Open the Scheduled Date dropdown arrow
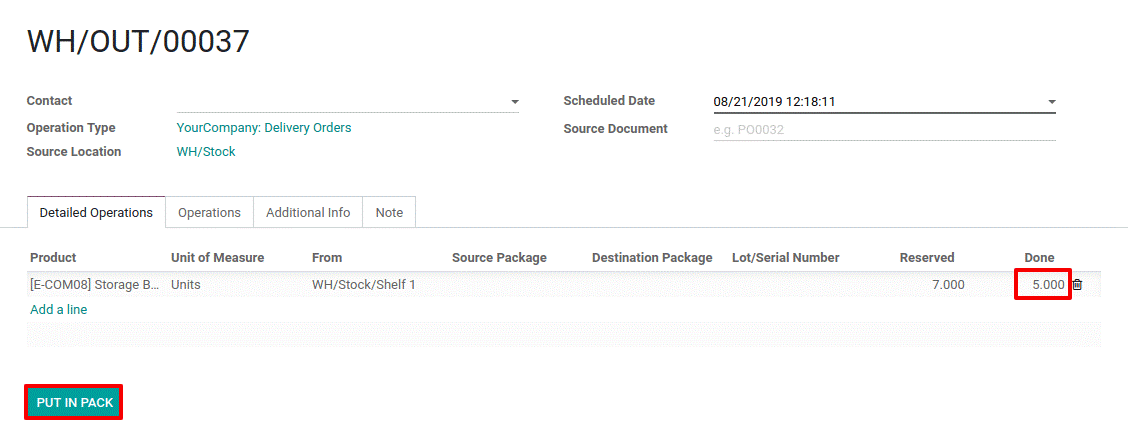Image resolution: width=1128 pixels, height=438 pixels. (x=1051, y=102)
